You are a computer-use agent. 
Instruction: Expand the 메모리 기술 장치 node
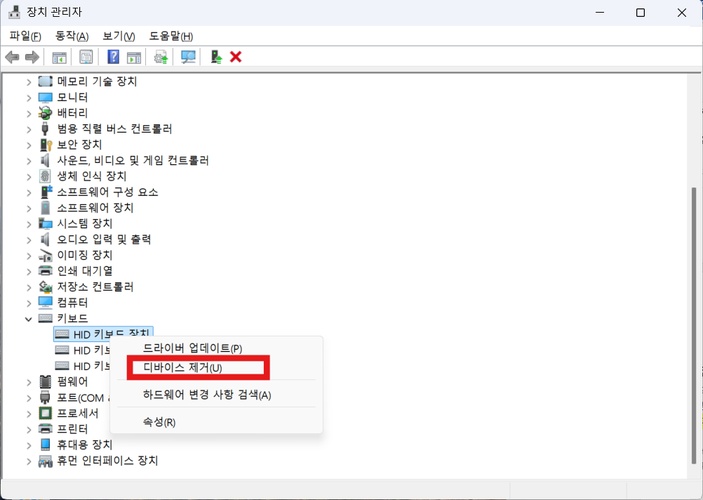coord(29,82)
